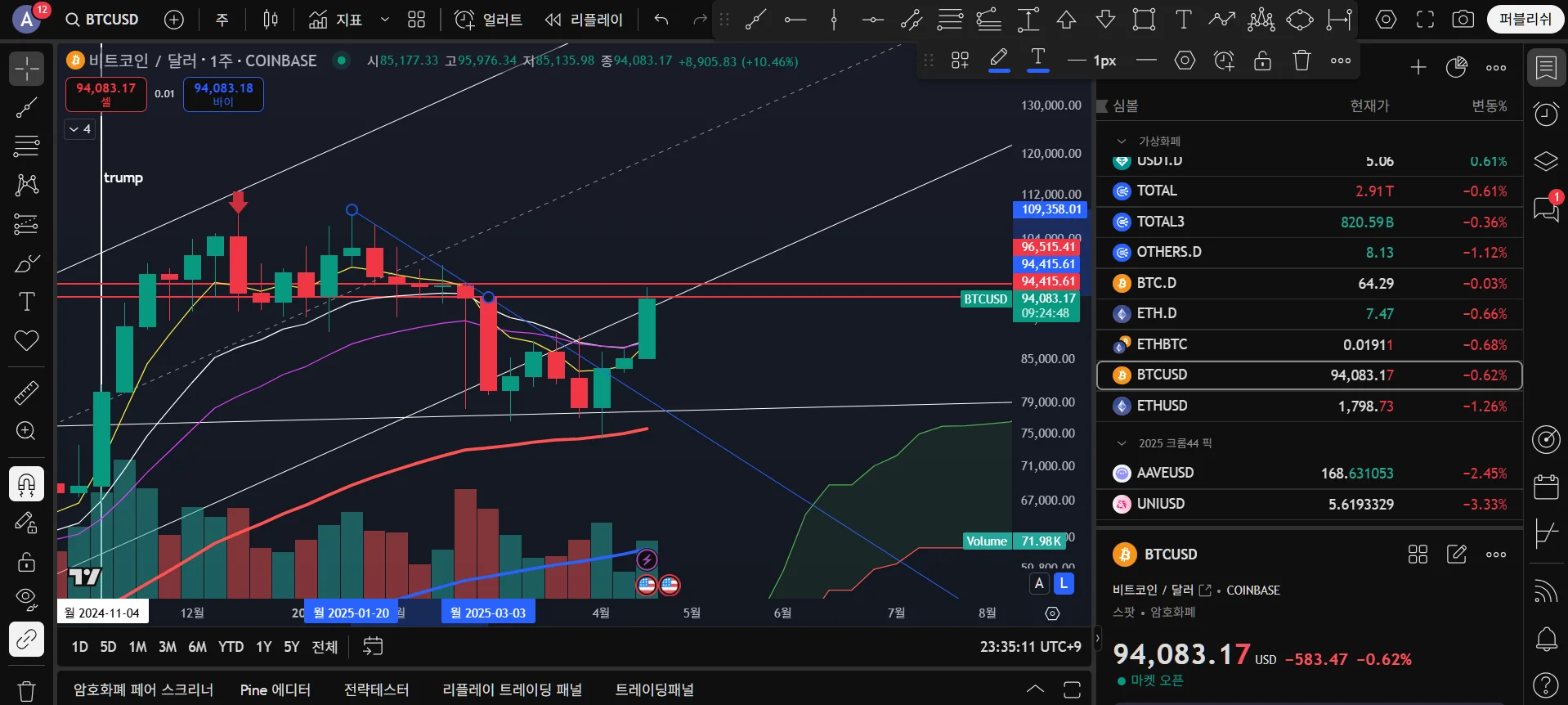Collapse the 2025 크롬44 픽 section
This screenshot has height=705, width=1568.
click(x=1122, y=443)
